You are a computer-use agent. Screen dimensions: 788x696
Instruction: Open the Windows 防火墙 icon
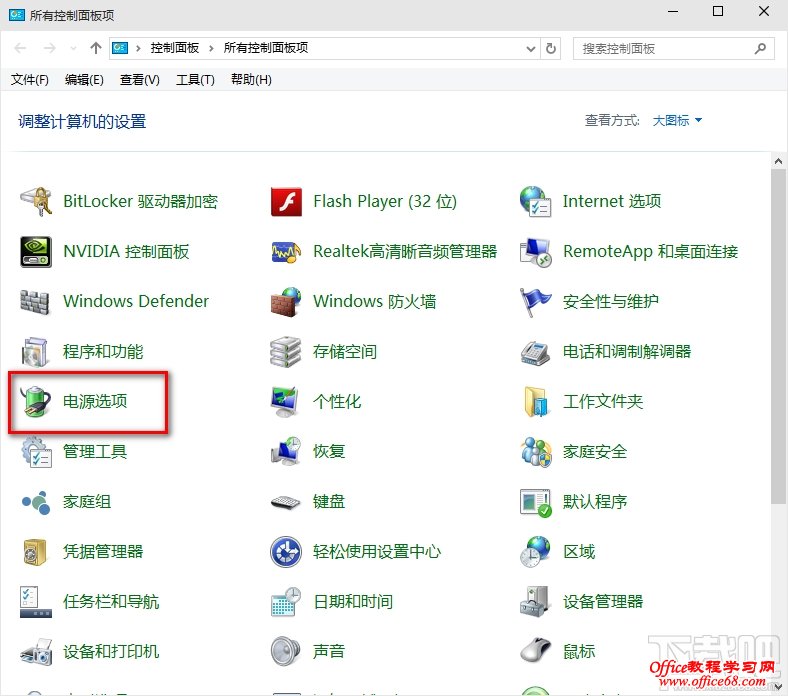coord(286,302)
